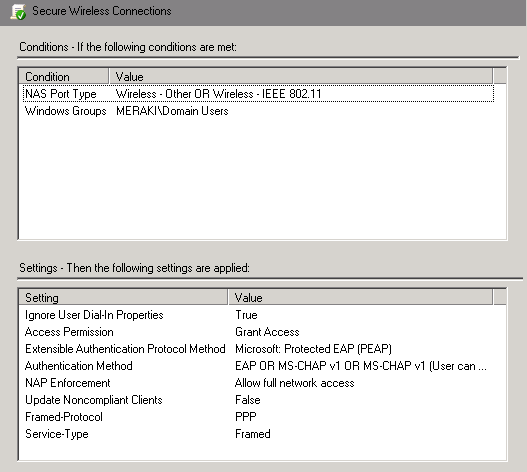Click the settings Value column header

point(360,298)
